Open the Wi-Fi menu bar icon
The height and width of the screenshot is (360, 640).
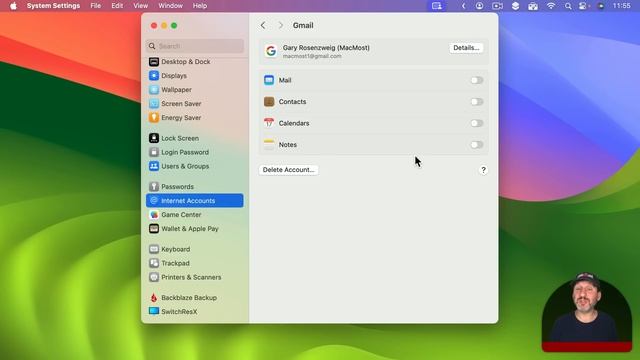pos(551,6)
